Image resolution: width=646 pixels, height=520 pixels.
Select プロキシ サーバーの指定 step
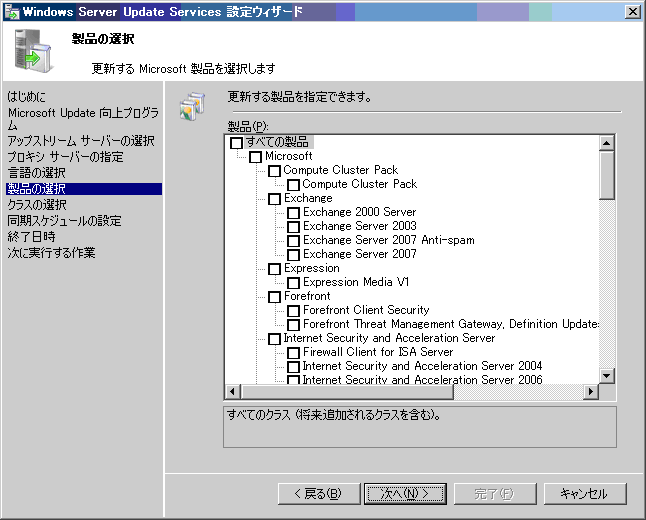[65, 157]
